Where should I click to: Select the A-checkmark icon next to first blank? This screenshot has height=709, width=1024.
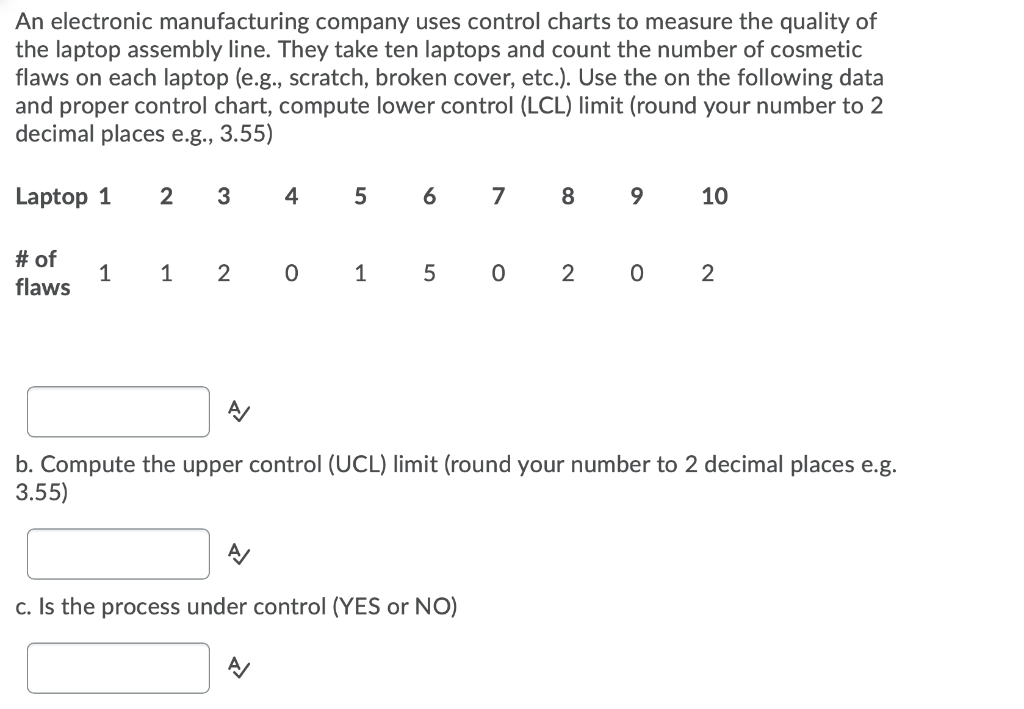238,410
